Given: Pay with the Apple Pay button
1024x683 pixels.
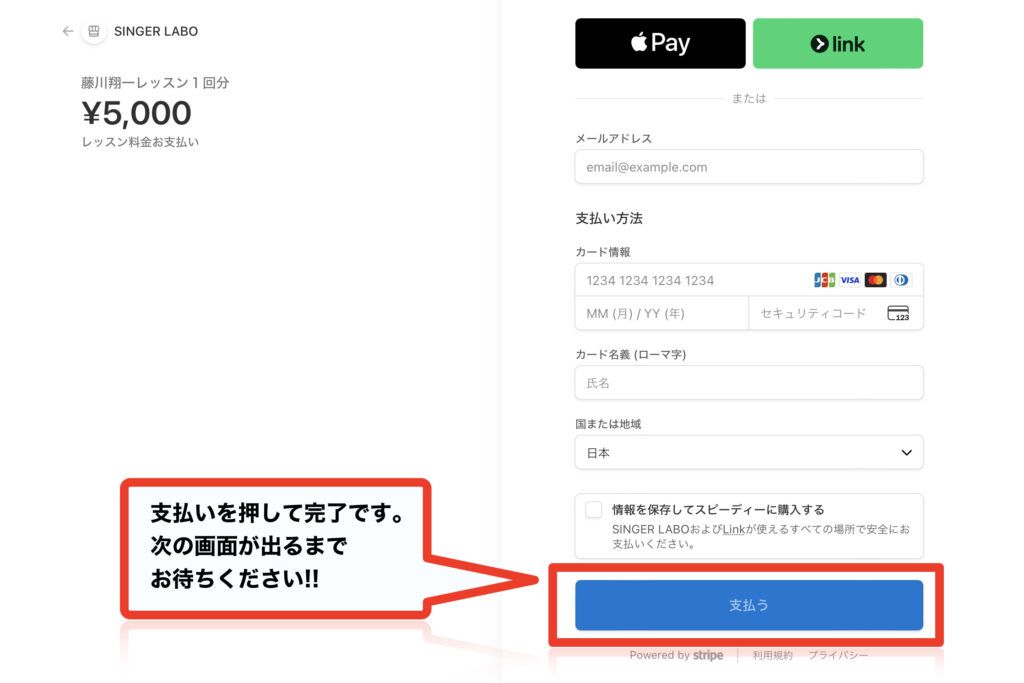Looking at the screenshot, I should (660, 43).
